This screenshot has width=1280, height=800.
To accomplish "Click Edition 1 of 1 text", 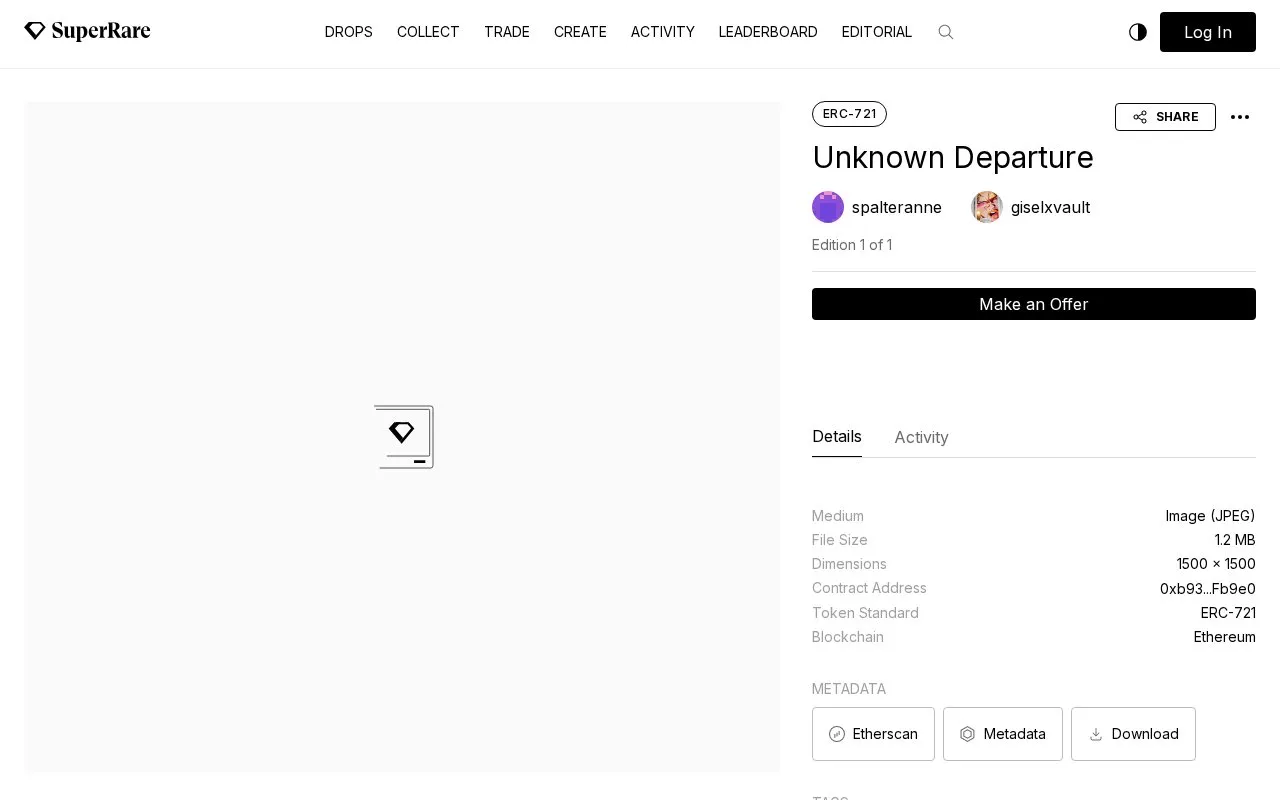I will (852, 245).
